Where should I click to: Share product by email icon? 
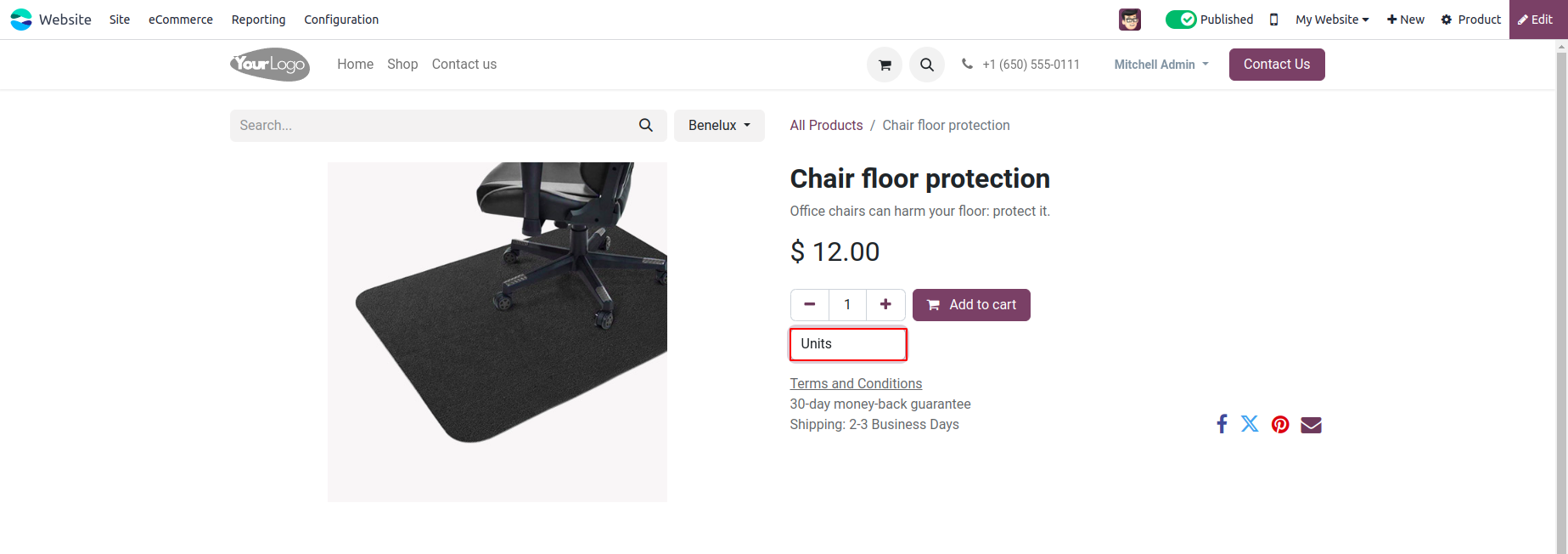click(1311, 425)
